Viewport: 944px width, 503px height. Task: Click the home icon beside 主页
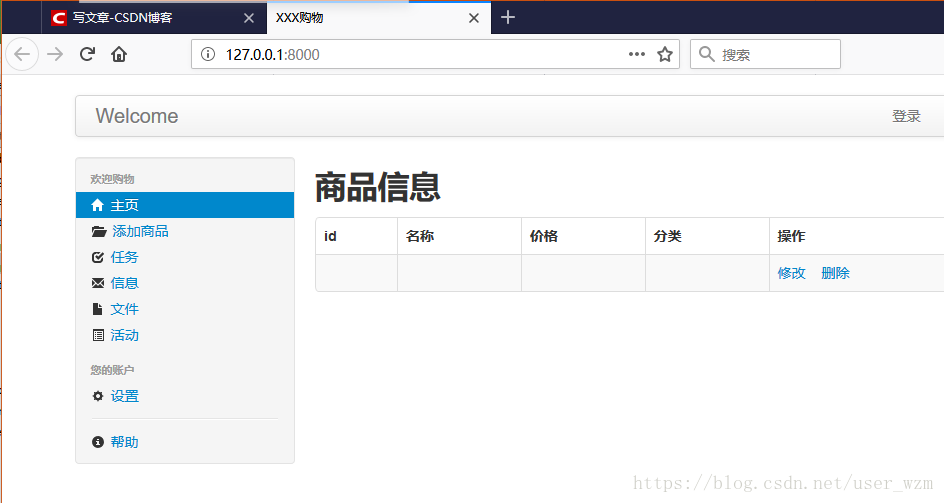(98, 205)
